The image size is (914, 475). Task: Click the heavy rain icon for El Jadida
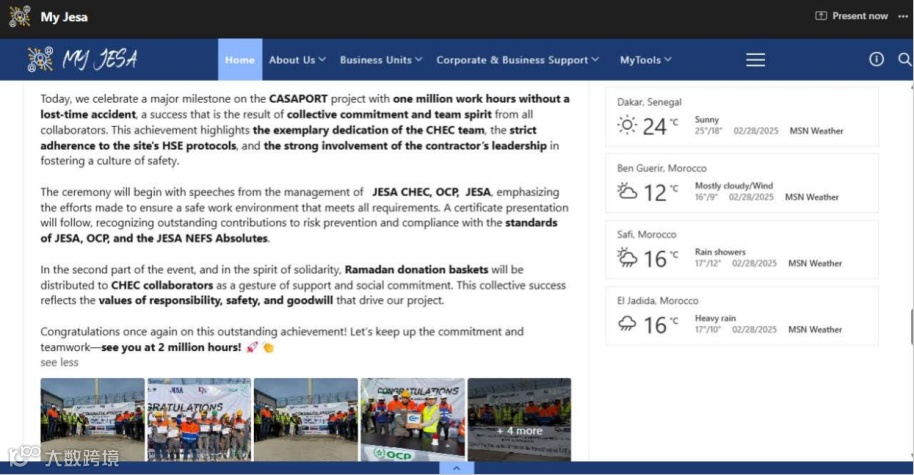(627, 323)
